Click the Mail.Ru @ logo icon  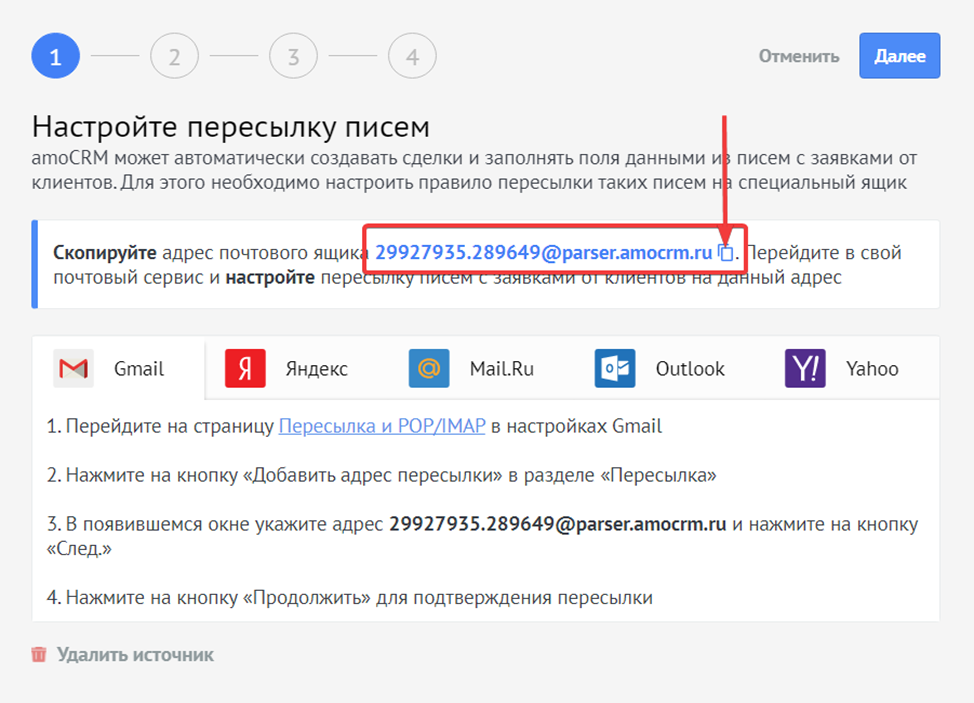tap(429, 368)
